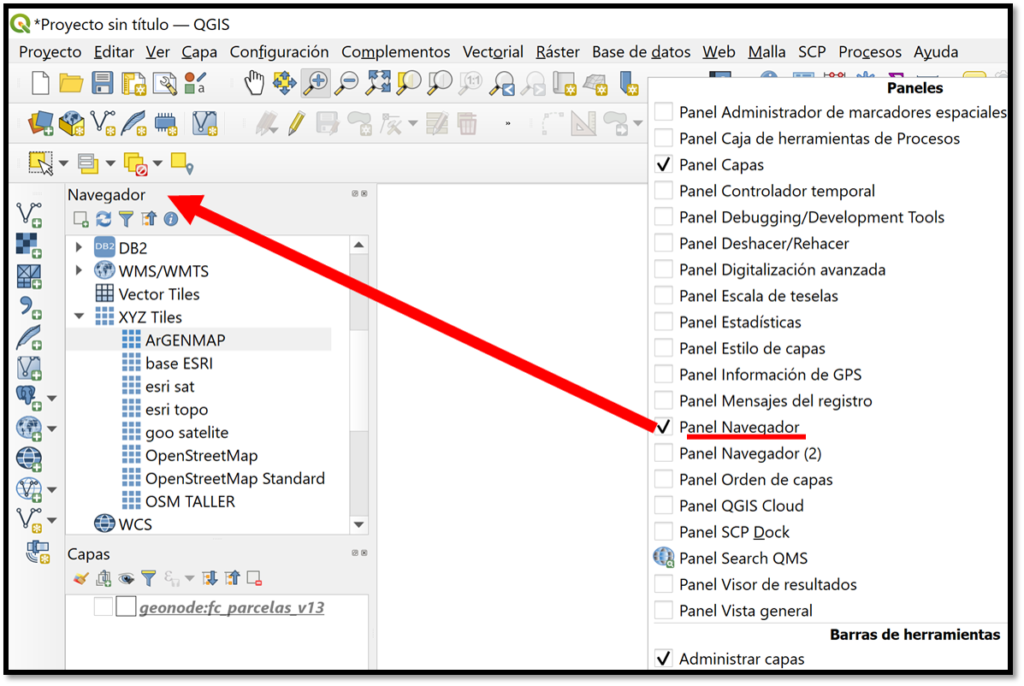Open New Virtual Layer dropdown arrow in sidebar
This screenshot has height=686, width=1024.
click(52, 521)
